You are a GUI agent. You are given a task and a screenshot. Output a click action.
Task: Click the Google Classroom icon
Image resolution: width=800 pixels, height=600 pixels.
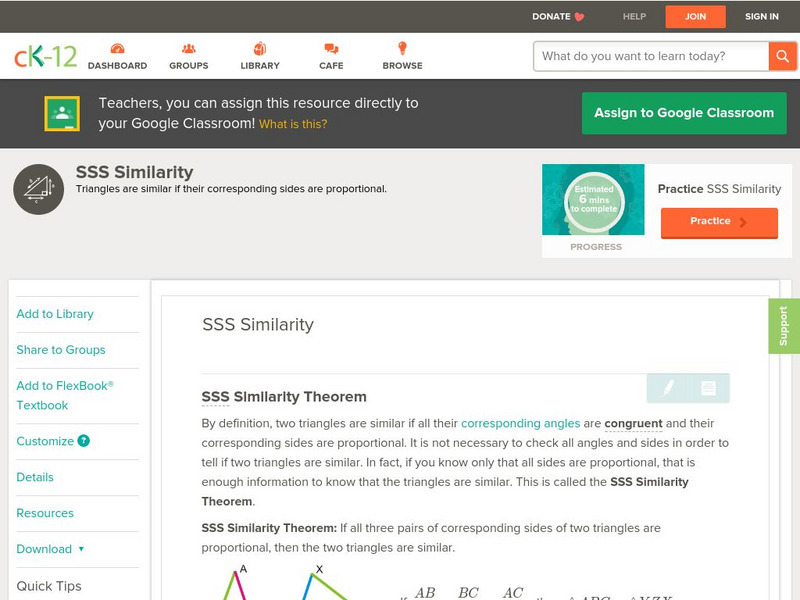point(62,113)
